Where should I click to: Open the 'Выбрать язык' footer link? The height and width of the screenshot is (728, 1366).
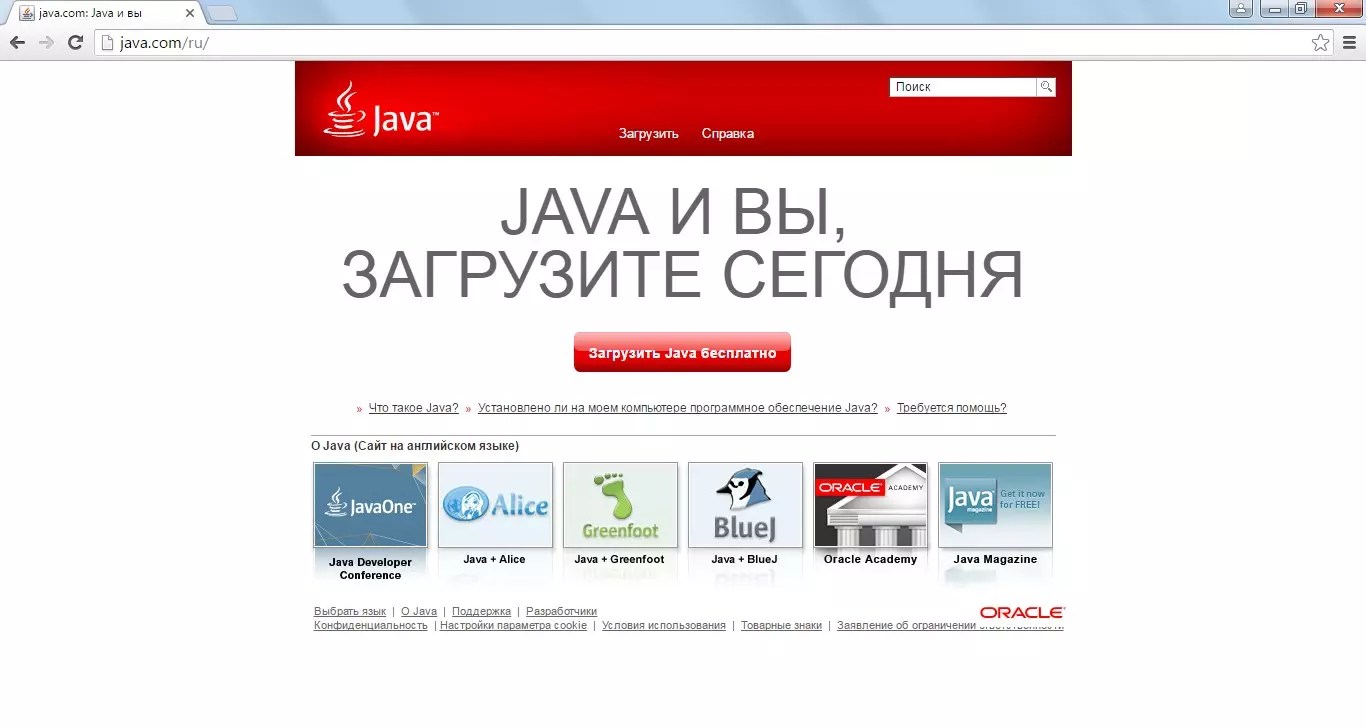350,612
